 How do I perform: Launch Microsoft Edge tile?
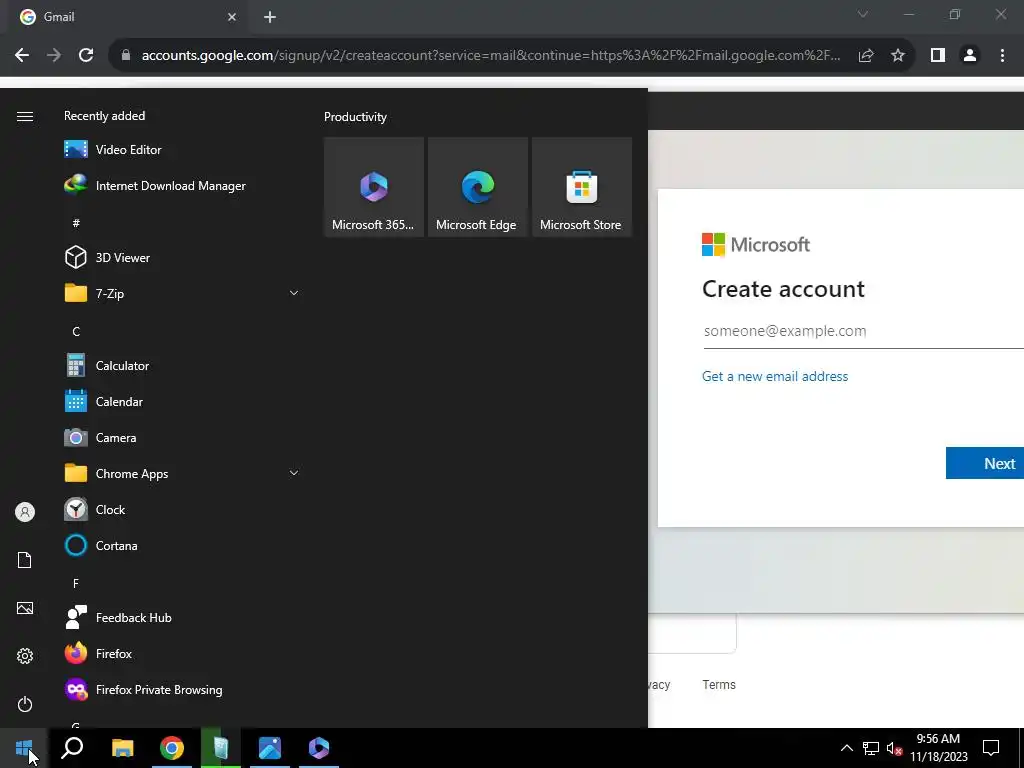[477, 187]
